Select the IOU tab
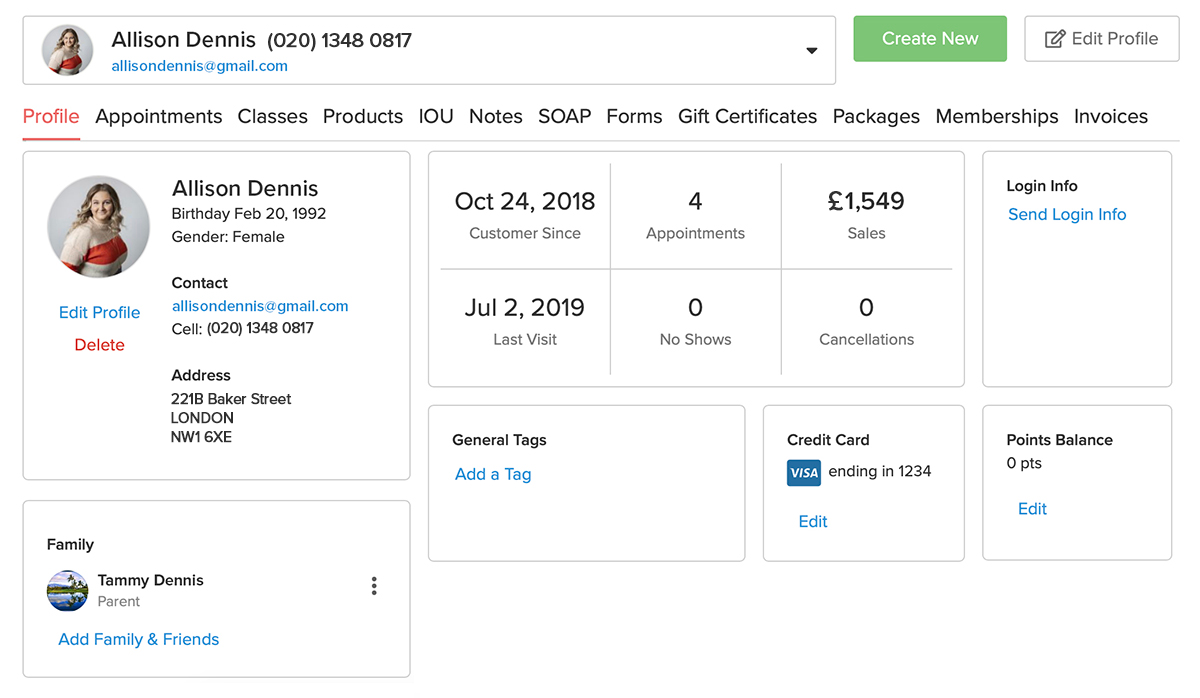Image resolution: width=1200 pixels, height=698 pixels. 436,116
